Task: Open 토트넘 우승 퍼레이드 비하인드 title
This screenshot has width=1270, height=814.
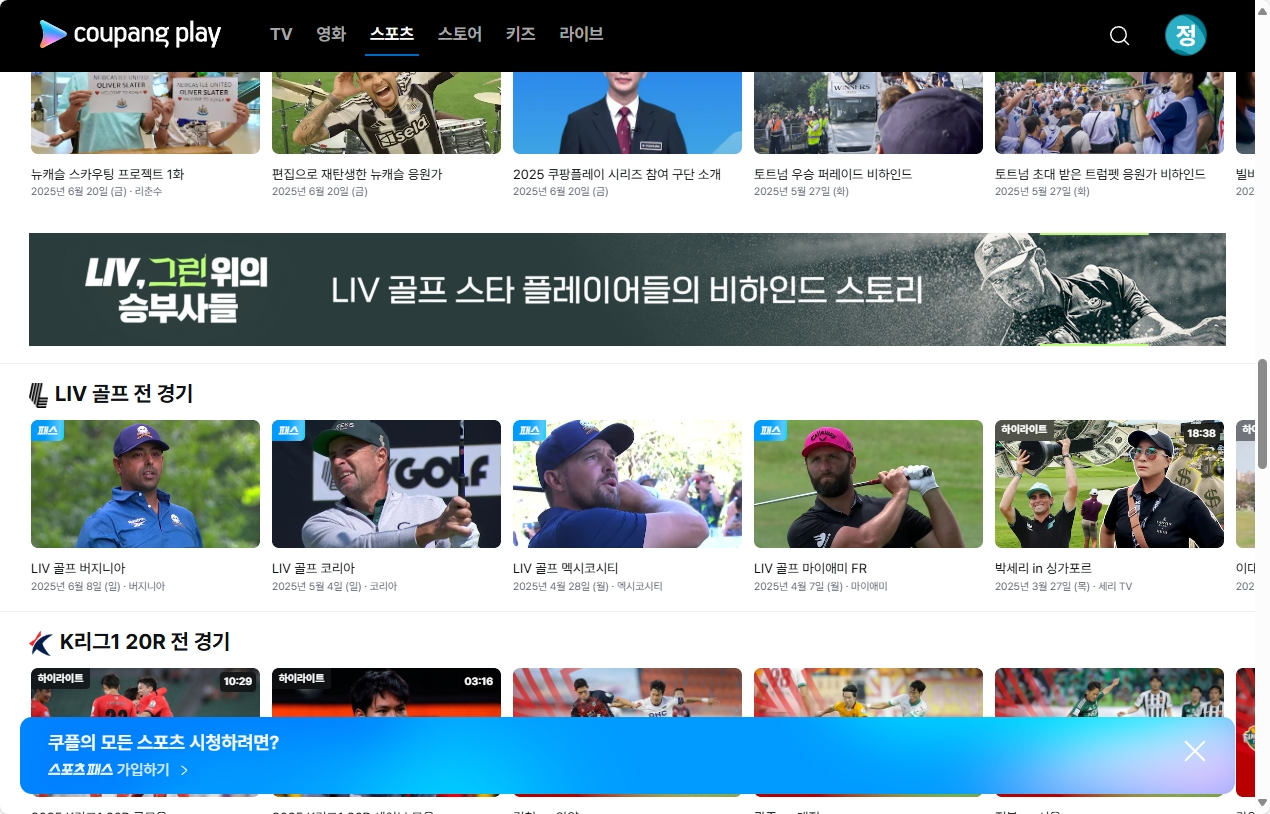Action: pos(833,174)
